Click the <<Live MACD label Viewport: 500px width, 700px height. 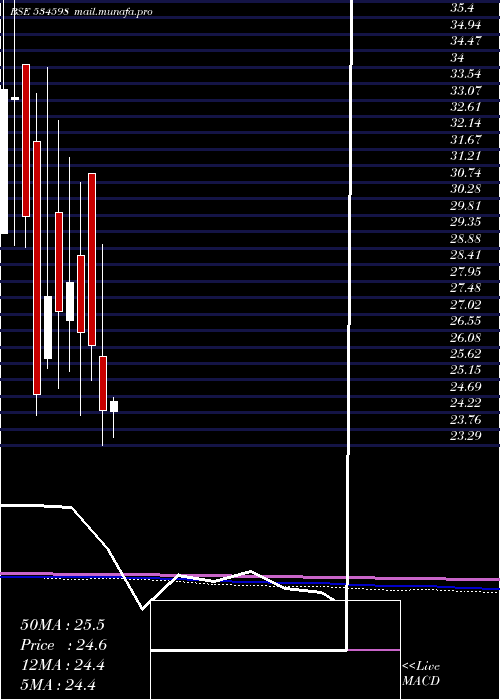(421, 673)
